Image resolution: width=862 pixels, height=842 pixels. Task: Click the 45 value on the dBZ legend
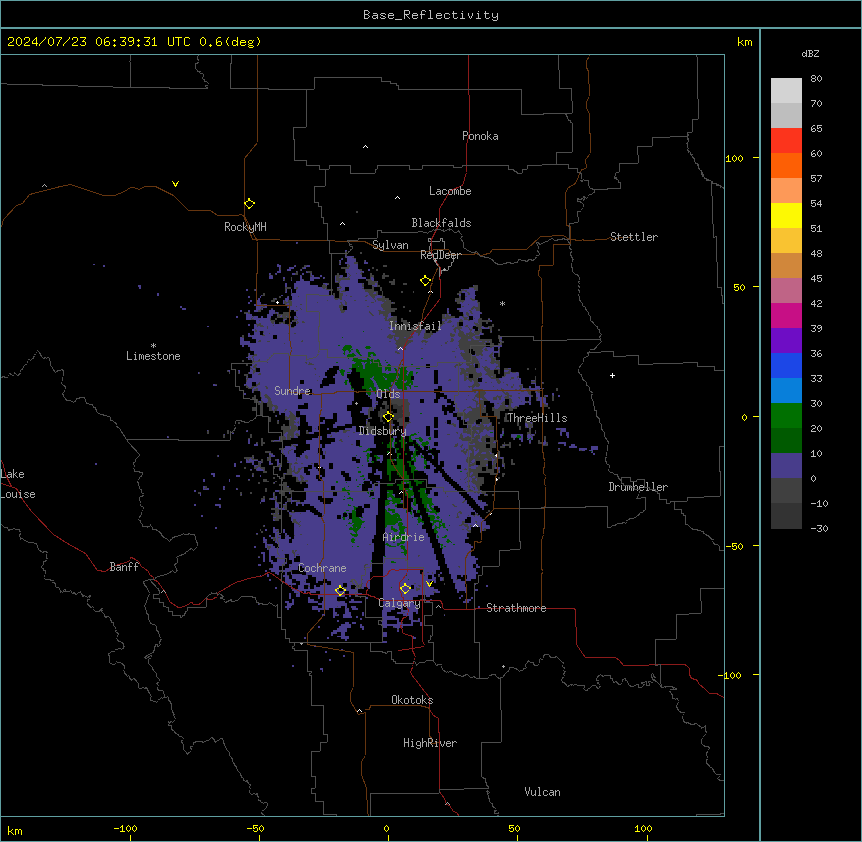(816, 279)
